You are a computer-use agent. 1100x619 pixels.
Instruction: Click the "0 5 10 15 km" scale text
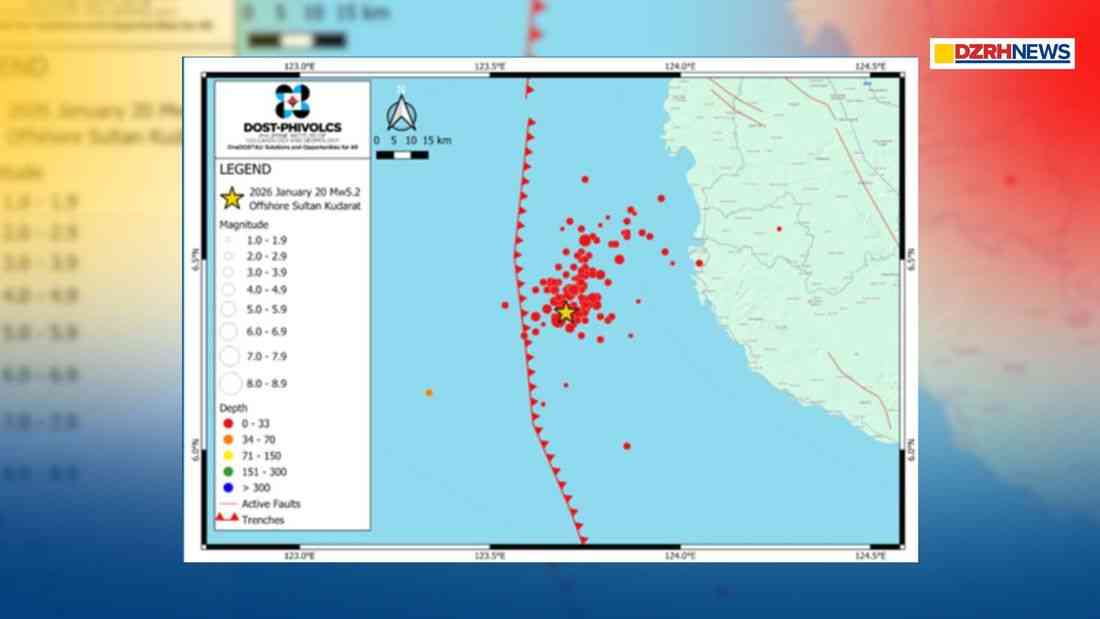pyautogui.click(x=412, y=140)
